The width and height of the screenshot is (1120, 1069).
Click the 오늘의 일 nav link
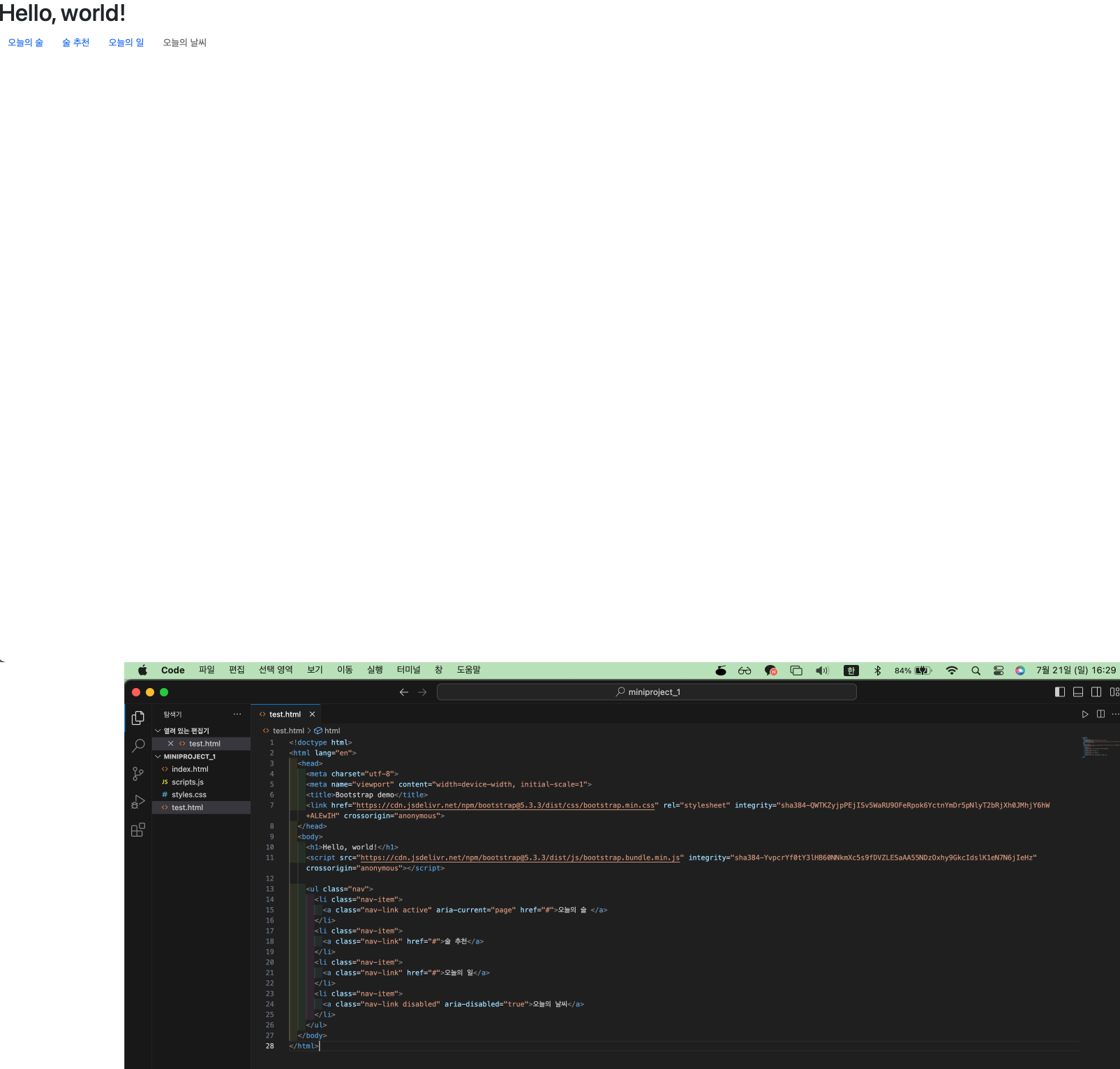coord(126,43)
